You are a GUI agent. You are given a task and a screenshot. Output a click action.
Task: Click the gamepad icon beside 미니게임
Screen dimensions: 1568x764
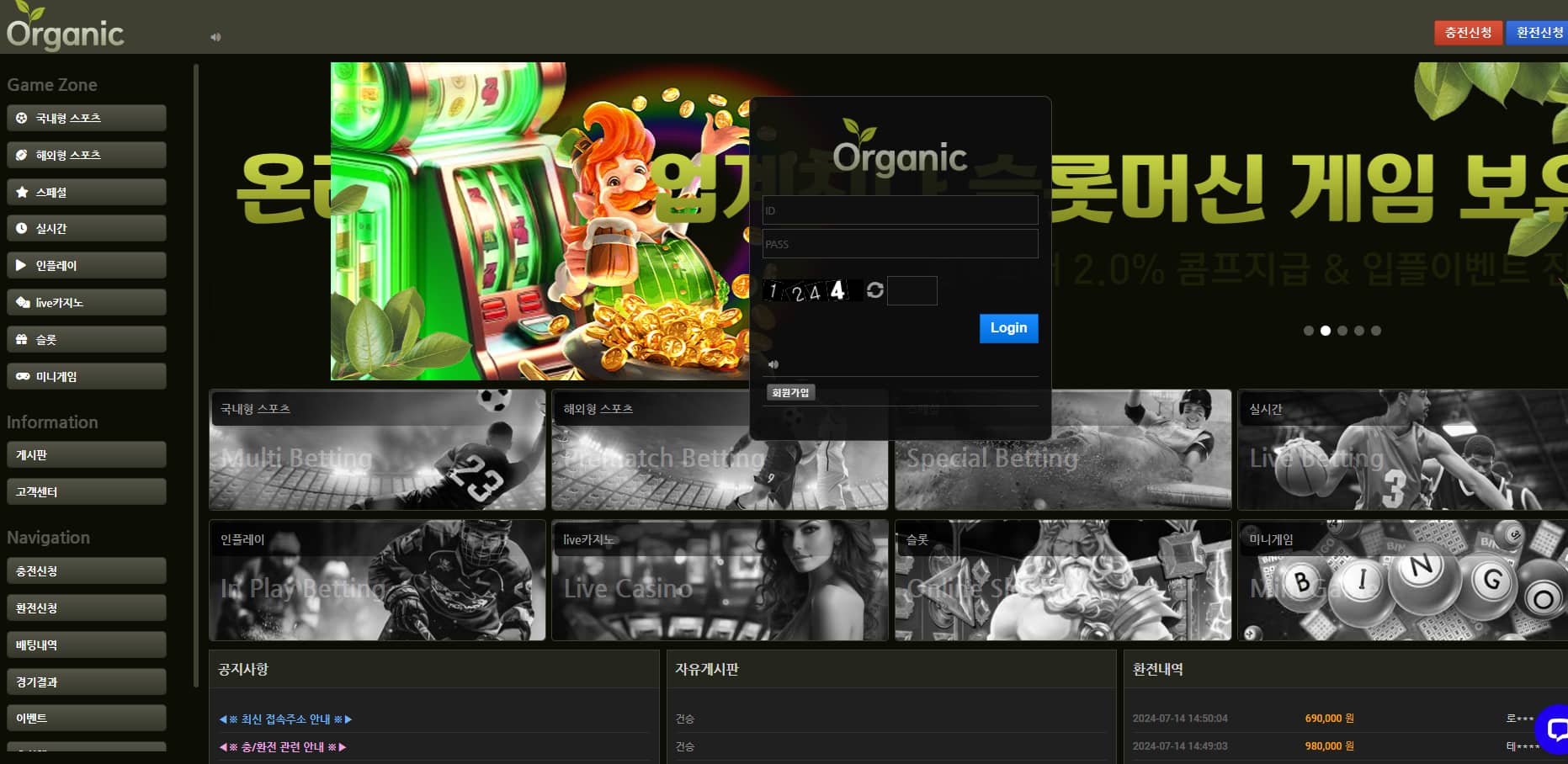23,376
